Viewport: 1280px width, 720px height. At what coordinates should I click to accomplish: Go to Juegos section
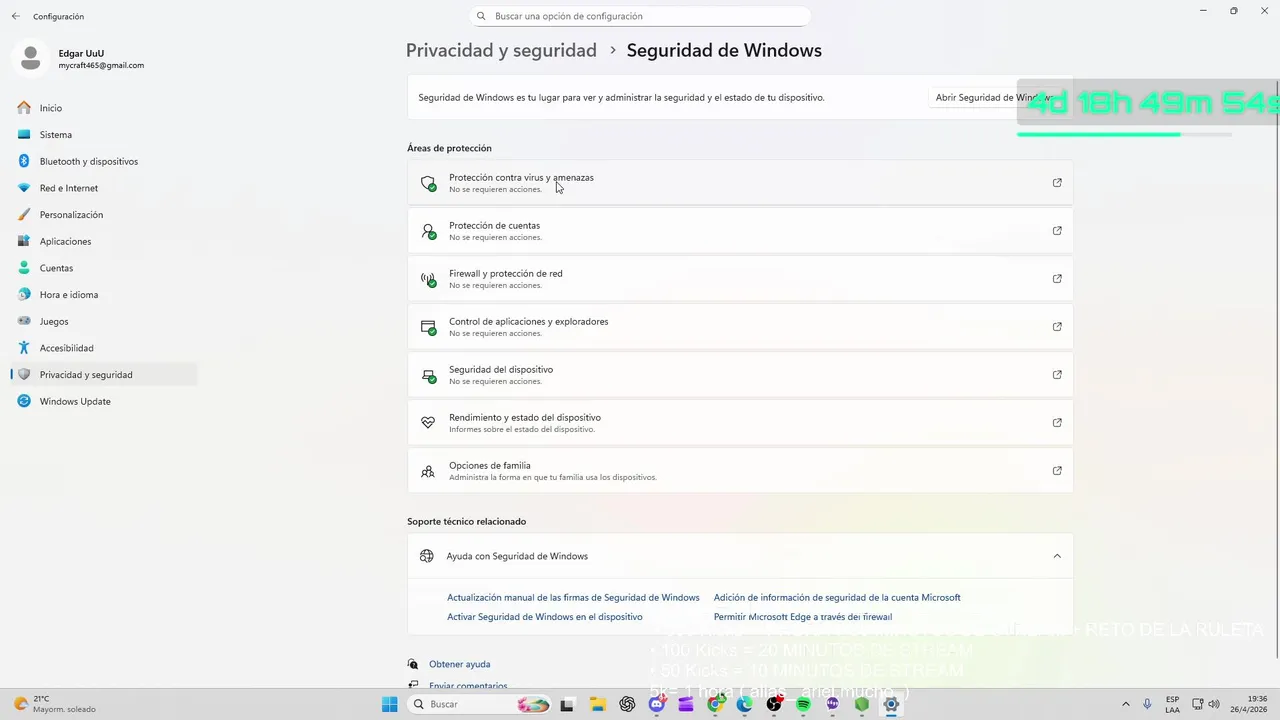coord(104,321)
